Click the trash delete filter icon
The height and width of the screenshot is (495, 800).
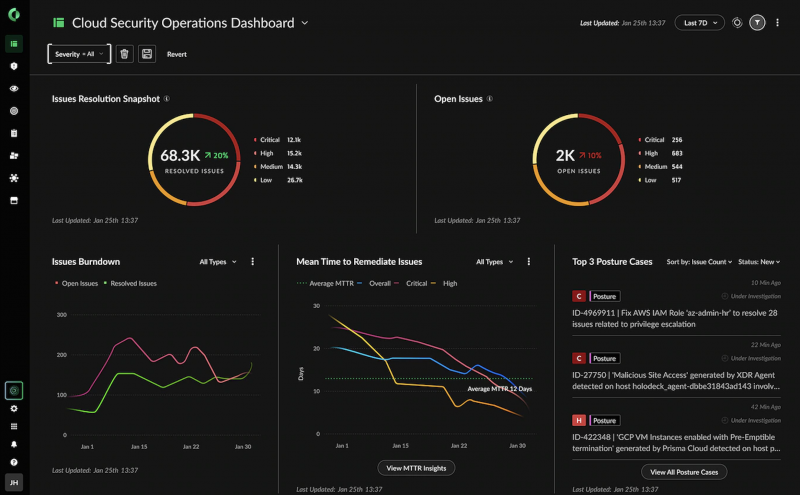coord(124,54)
